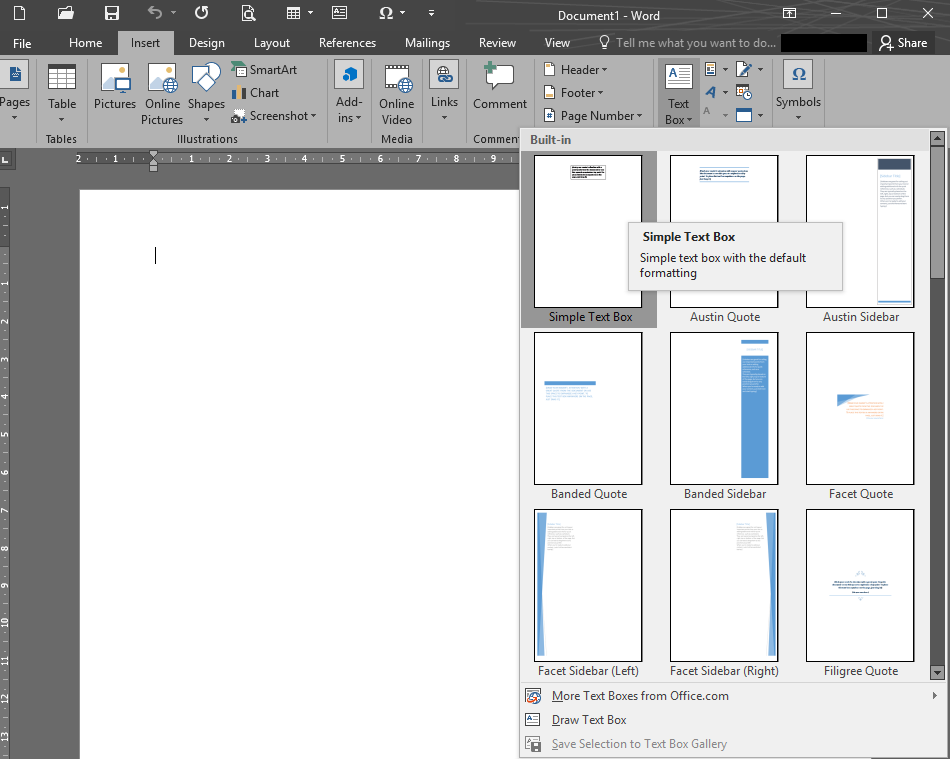Open the Footer dropdown
Screen dimensions: 950x759
pyautogui.click(x=574, y=92)
